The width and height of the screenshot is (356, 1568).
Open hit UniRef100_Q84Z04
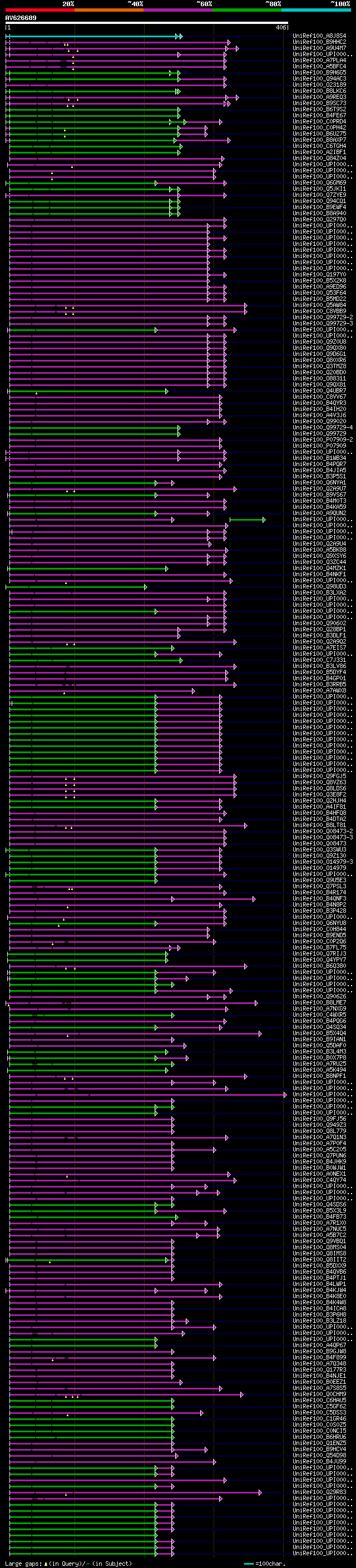pos(319,159)
